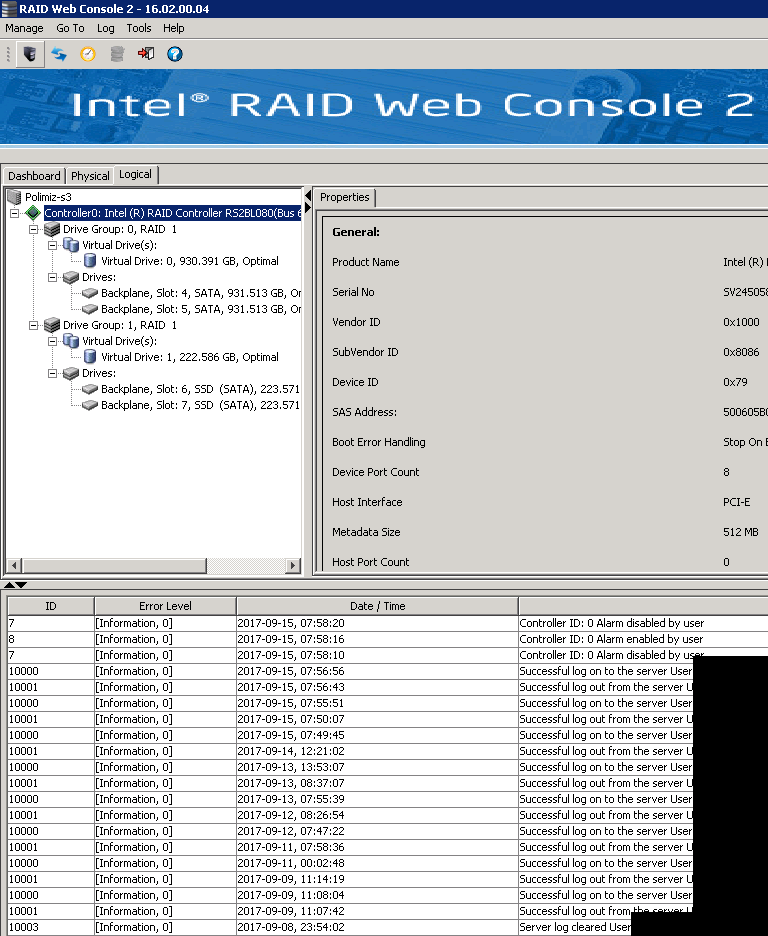Select the Polimiz-s3 server icon in tree

pos(14,197)
